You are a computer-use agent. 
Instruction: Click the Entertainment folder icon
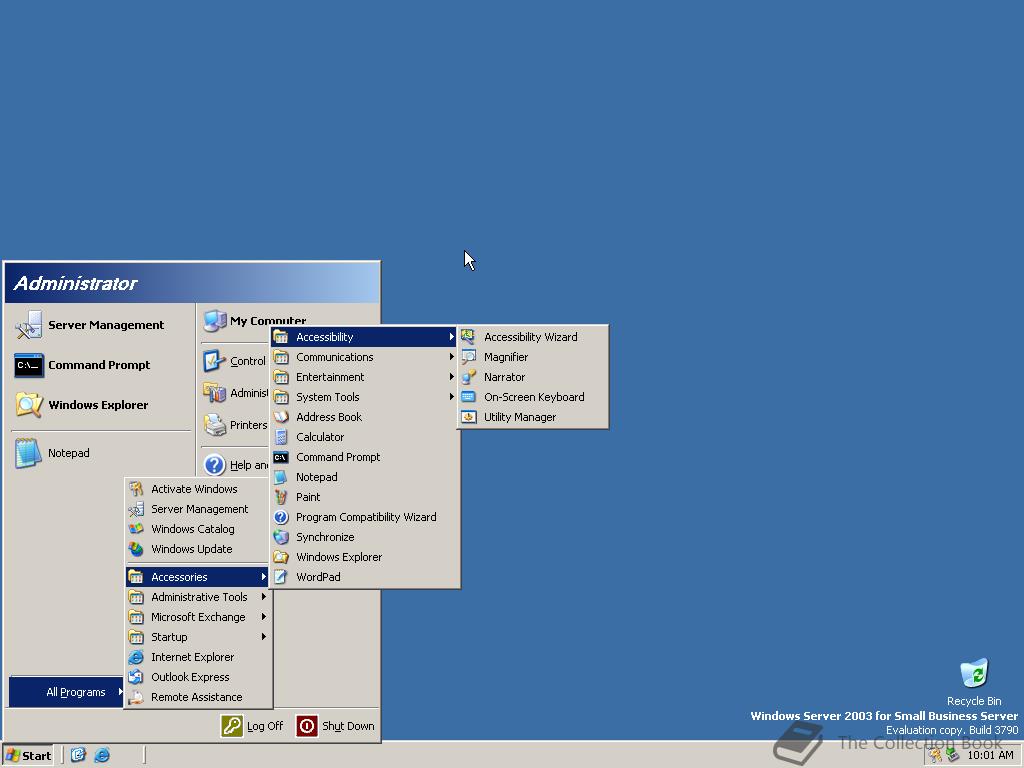click(x=281, y=377)
